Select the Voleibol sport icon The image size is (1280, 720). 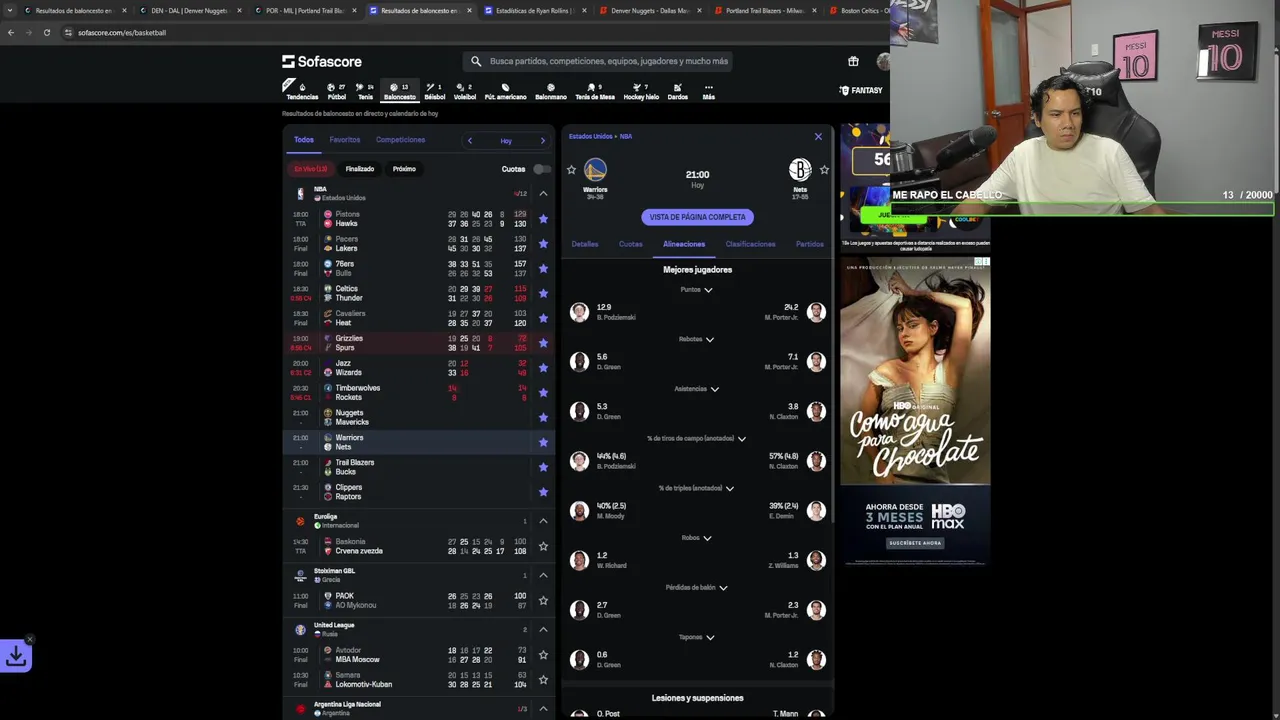(x=465, y=91)
